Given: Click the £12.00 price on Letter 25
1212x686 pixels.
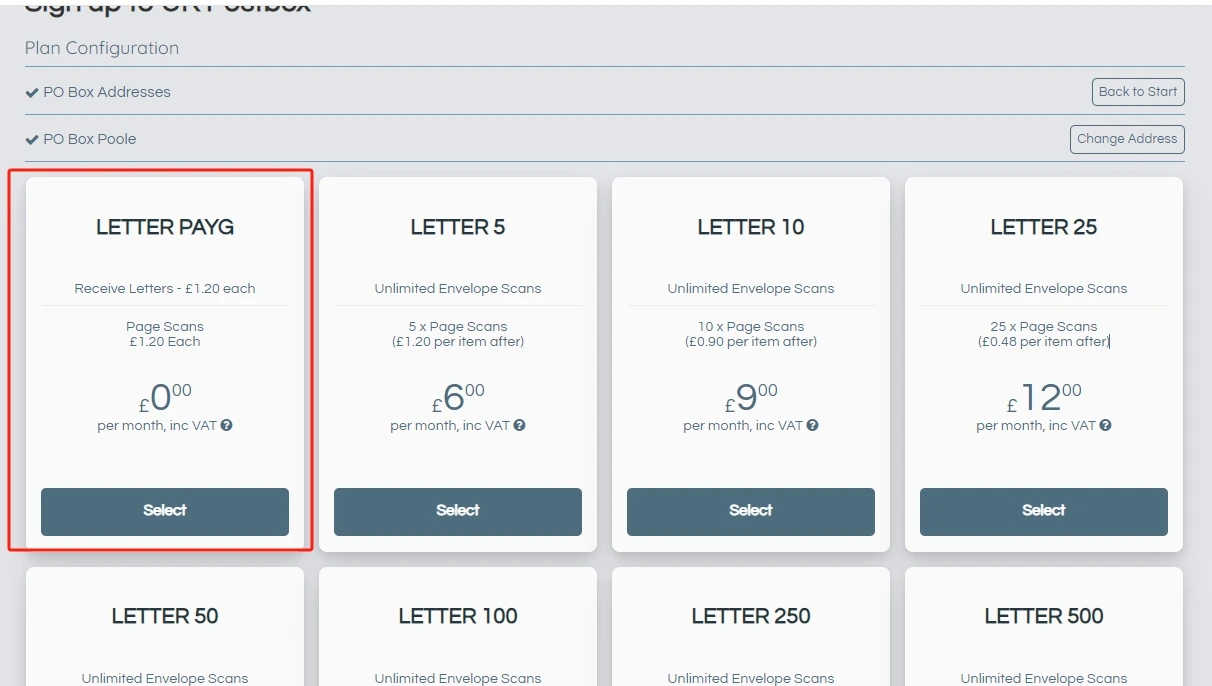Looking at the screenshot, I should pos(1044,398).
